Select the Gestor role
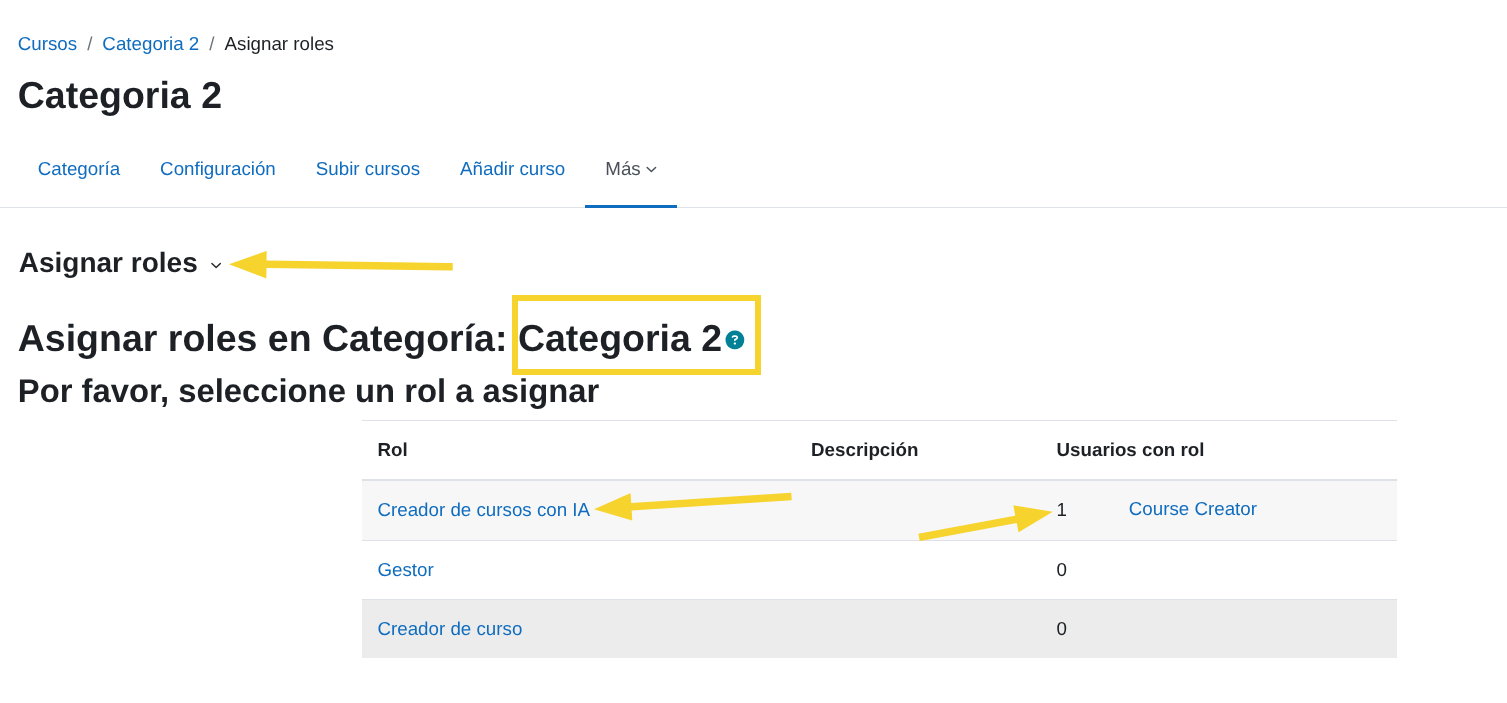1507x703 pixels. [405, 569]
